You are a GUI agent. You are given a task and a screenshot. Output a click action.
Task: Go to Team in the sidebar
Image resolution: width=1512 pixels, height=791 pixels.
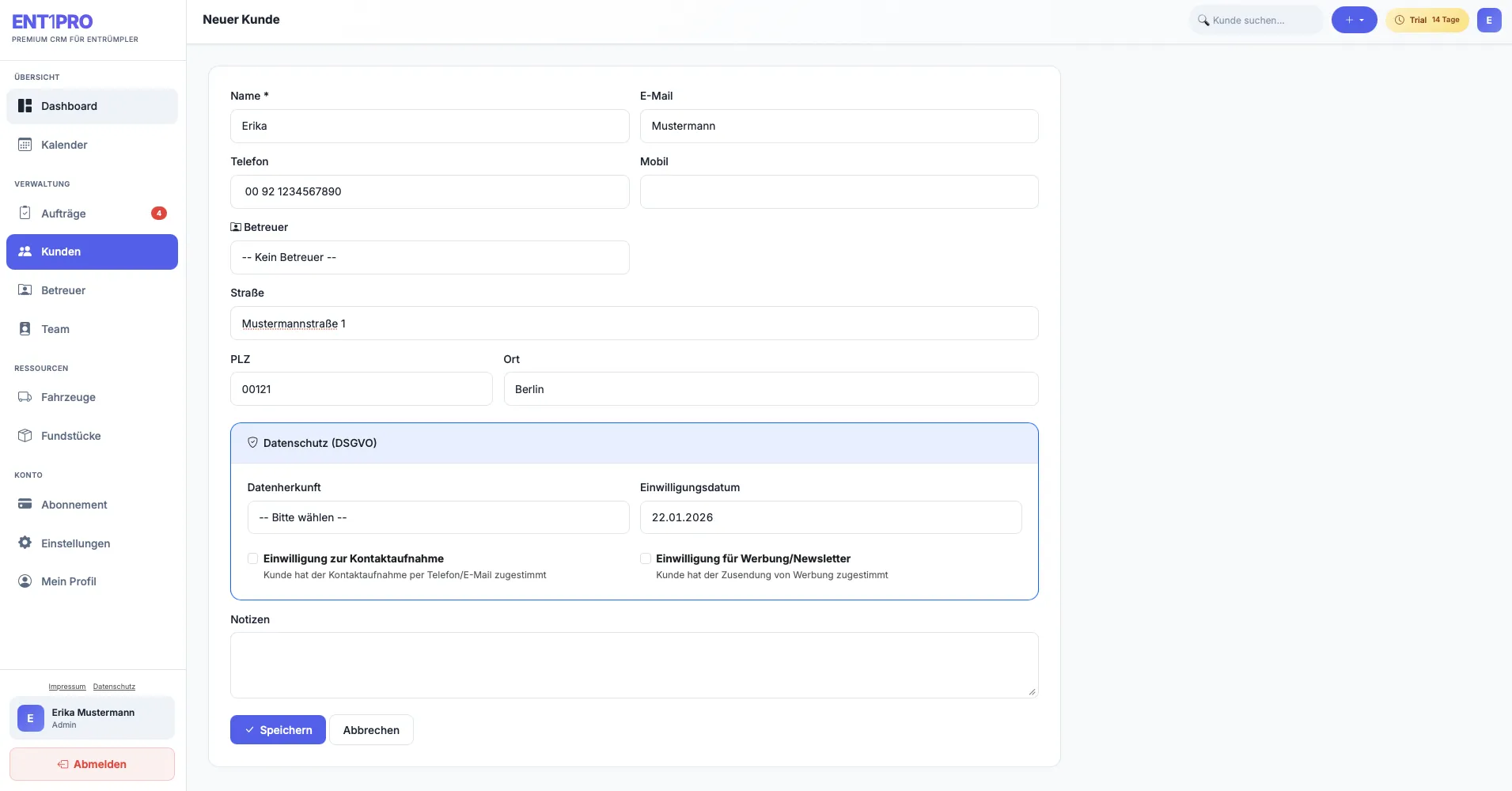point(55,329)
